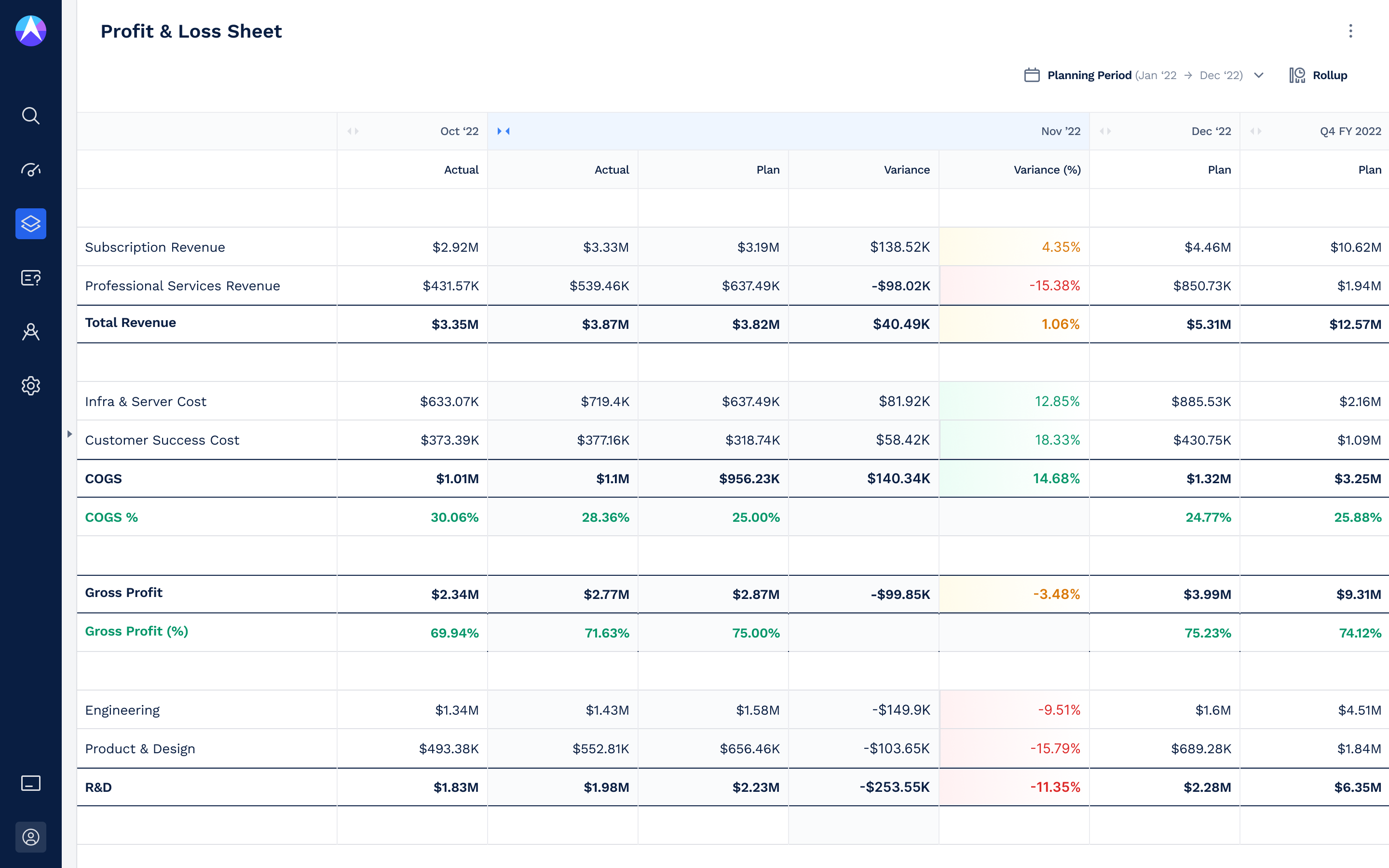
Task: Click the terminal panel icon in sidebar
Action: point(30,783)
